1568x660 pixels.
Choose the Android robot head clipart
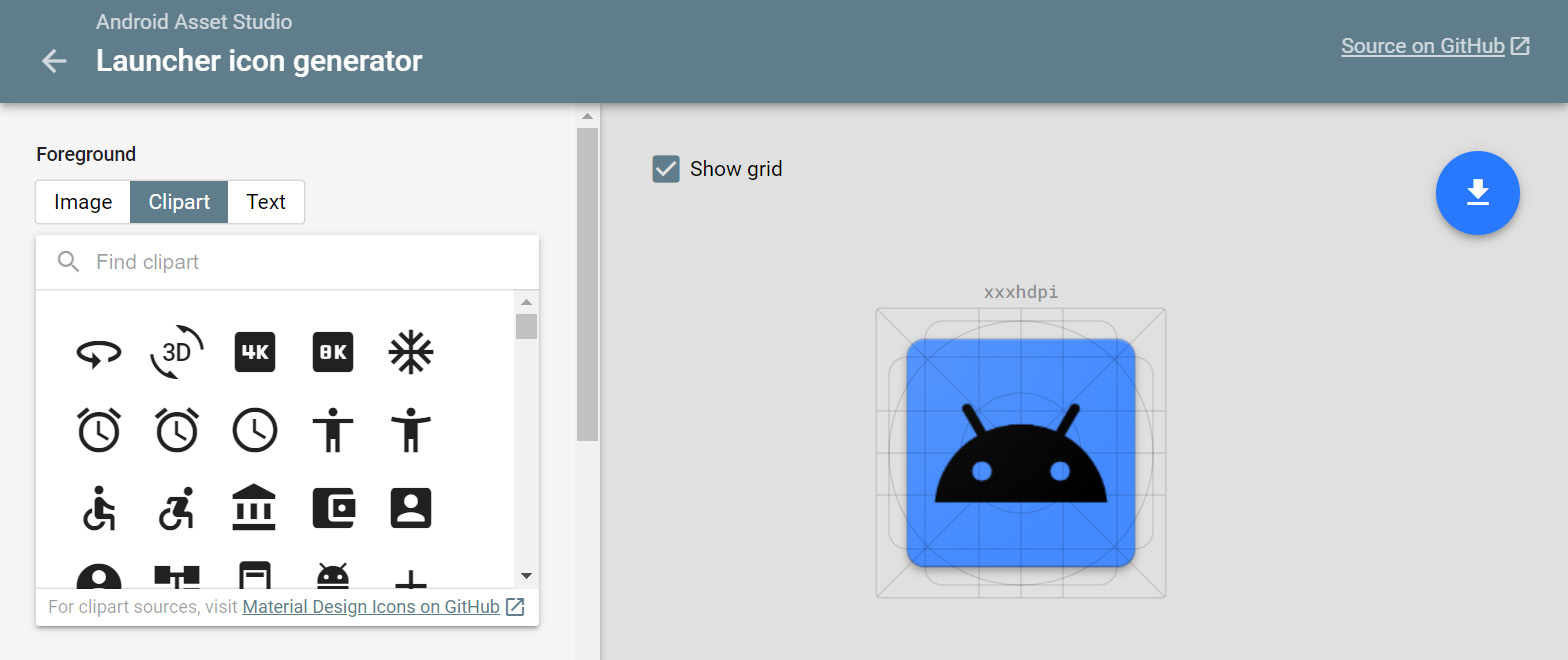(x=333, y=576)
